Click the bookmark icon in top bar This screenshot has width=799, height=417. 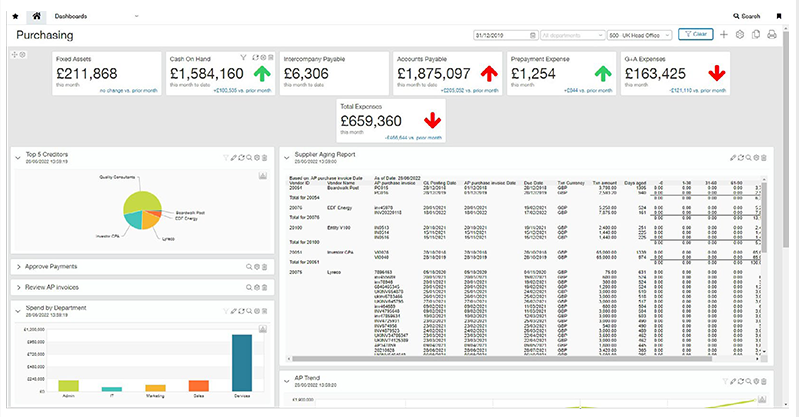pyautogui.click(x=779, y=16)
